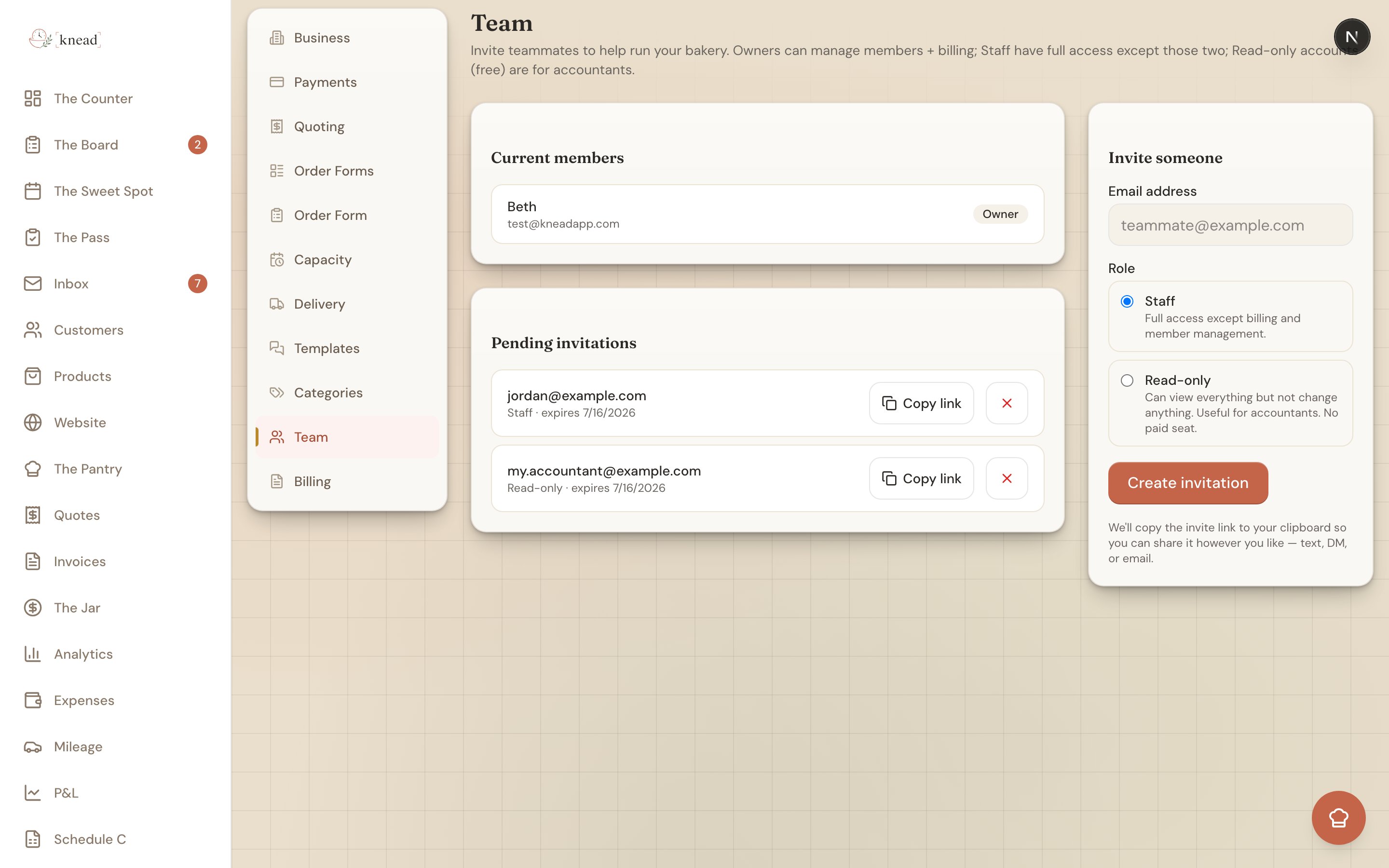Click Beth's email test@kneadapp.com

pyautogui.click(x=563, y=224)
